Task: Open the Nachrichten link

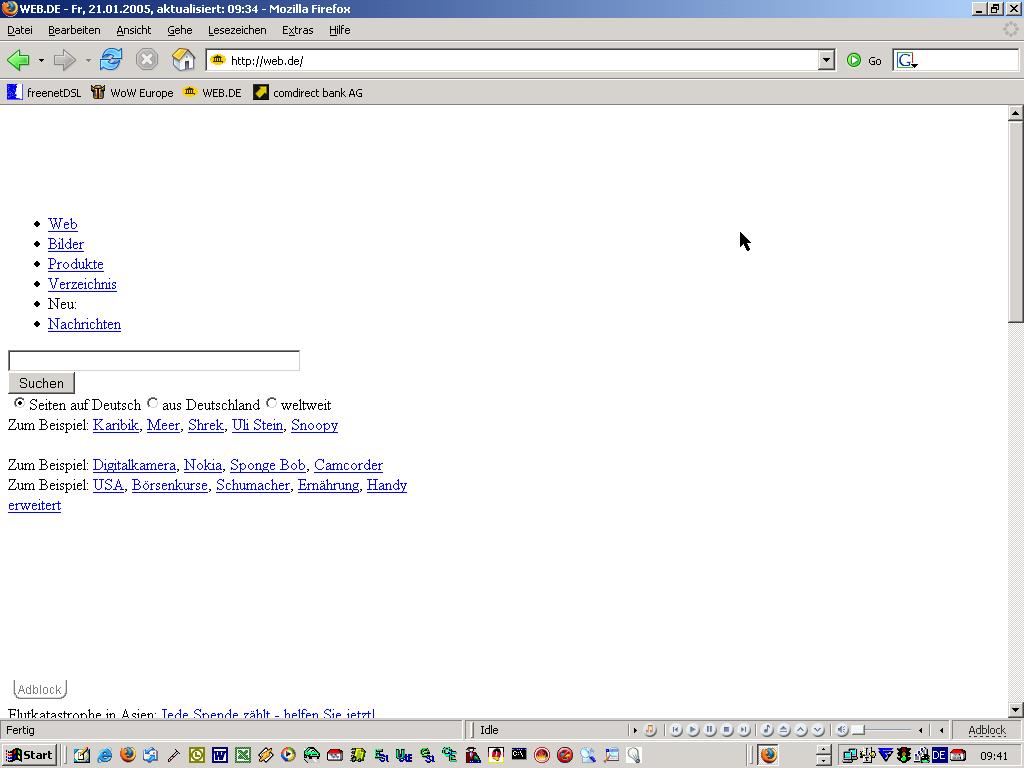Action: pos(84,324)
